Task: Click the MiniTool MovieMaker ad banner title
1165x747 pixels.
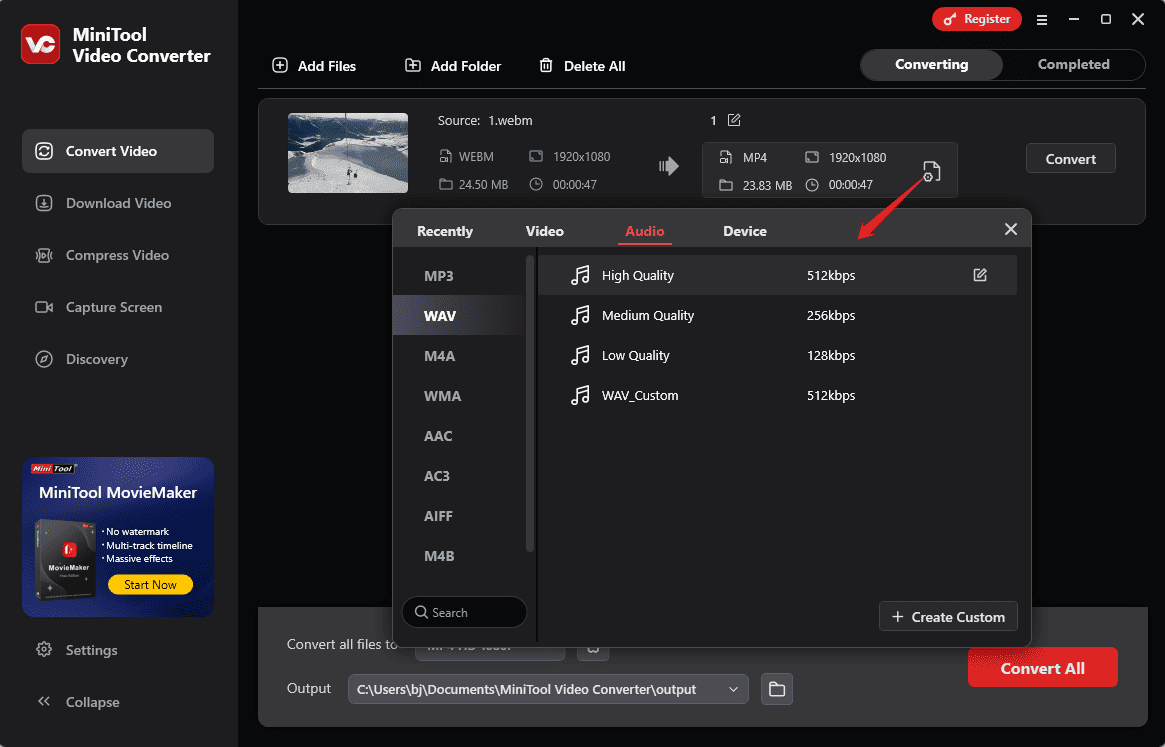Action: [117, 493]
